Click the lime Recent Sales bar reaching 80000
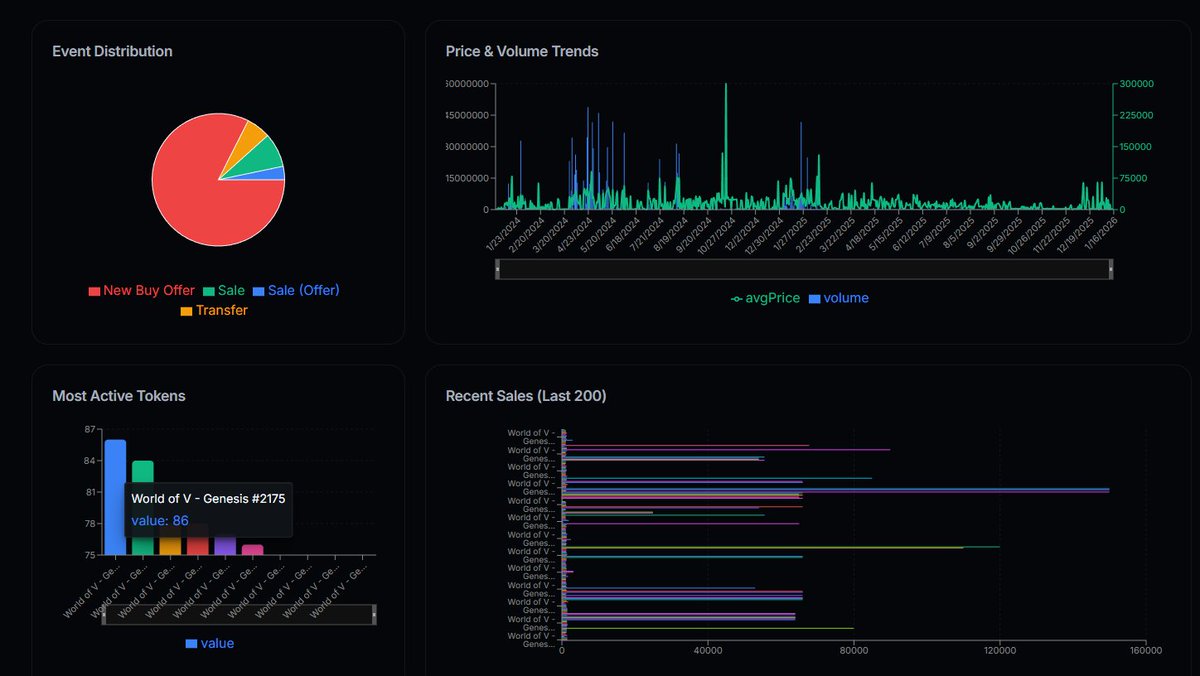 coord(708,628)
